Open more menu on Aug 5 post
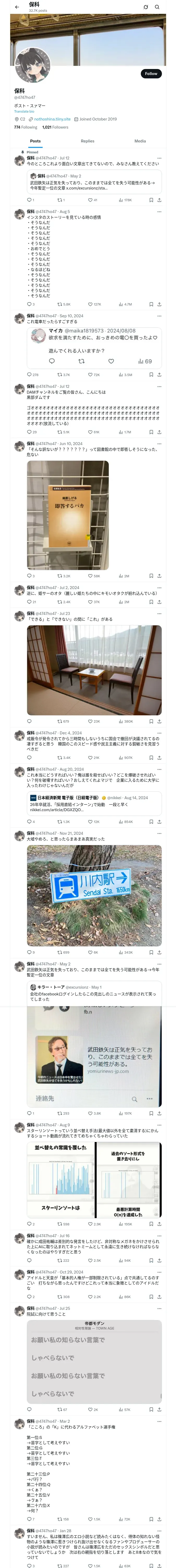The width and height of the screenshot is (176, 1568). tap(159, 211)
